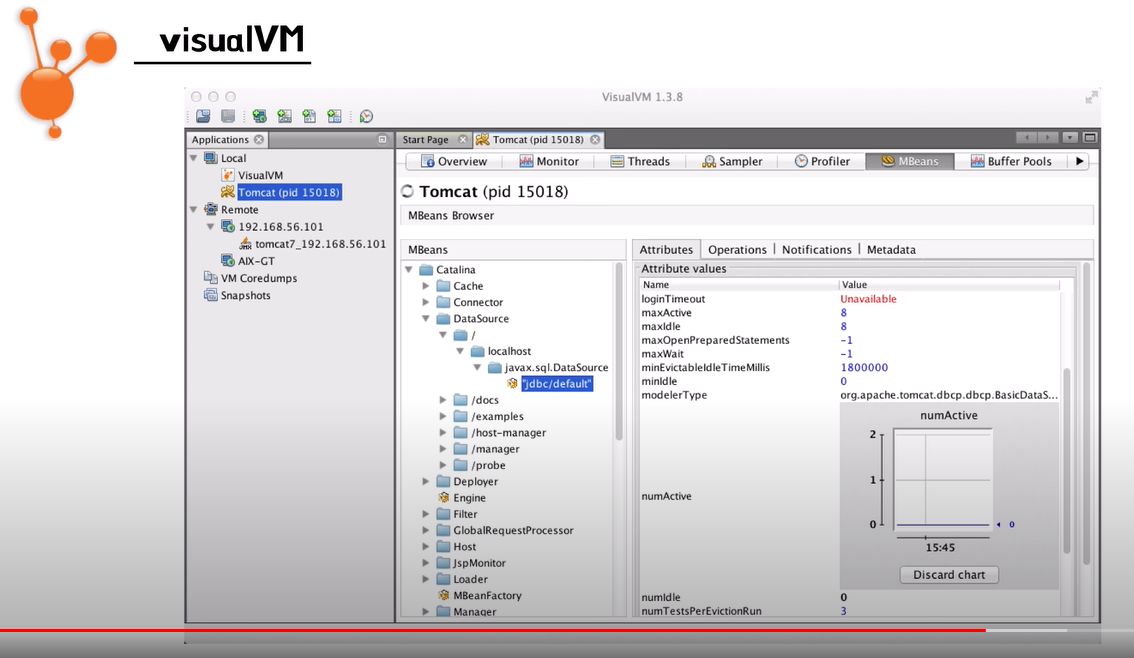
Task: Expand the /examples folder
Action: click(x=443, y=416)
